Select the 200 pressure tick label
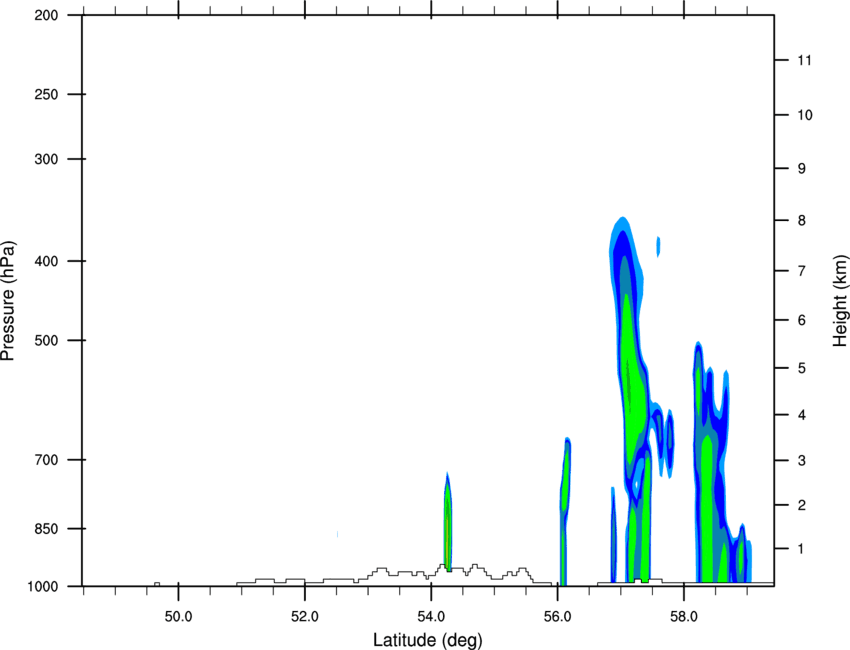The image size is (850, 650). [x=47, y=15]
